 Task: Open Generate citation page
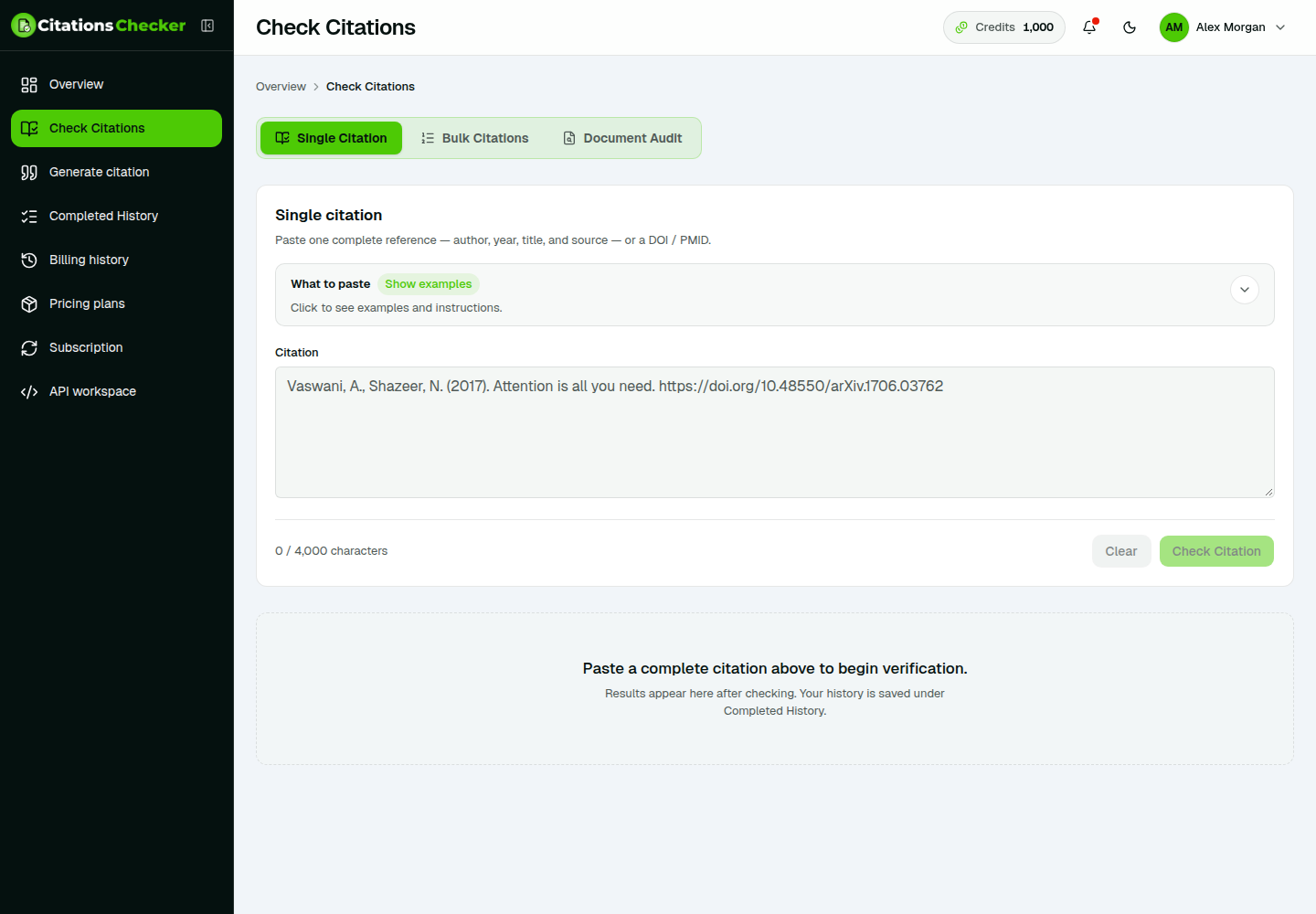pos(116,172)
